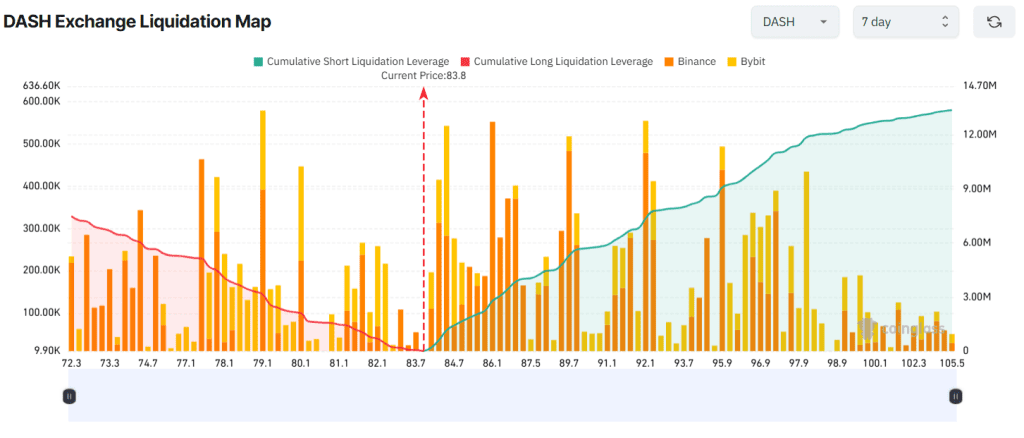Image resolution: width=1024 pixels, height=438 pixels.
Task: Click the 83.7 x-axis label
Action: (x=416, y=363)
